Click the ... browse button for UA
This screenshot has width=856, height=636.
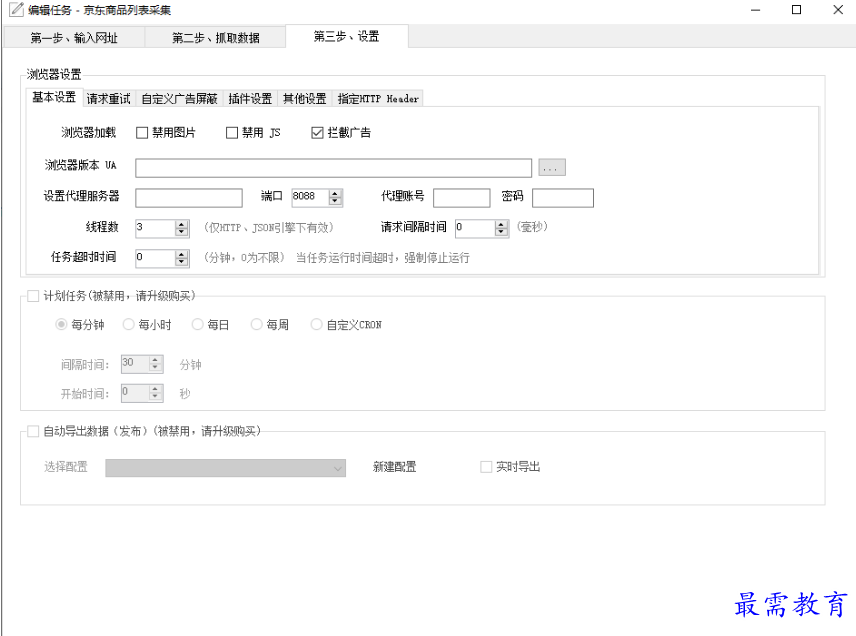coord(552,167)
